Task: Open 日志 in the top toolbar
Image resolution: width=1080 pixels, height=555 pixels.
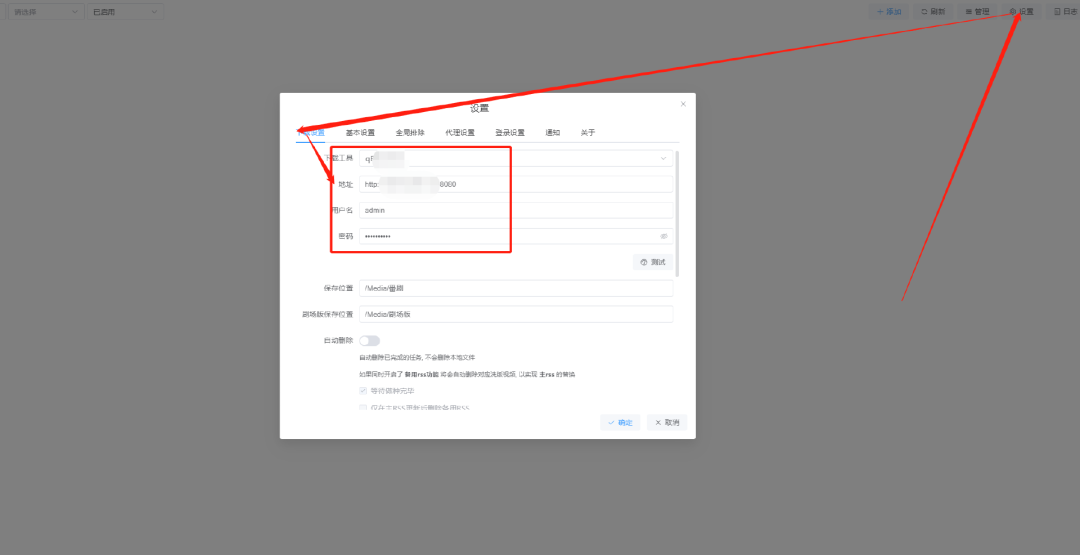Action: pyautogui.click(x=1065, y=12)
